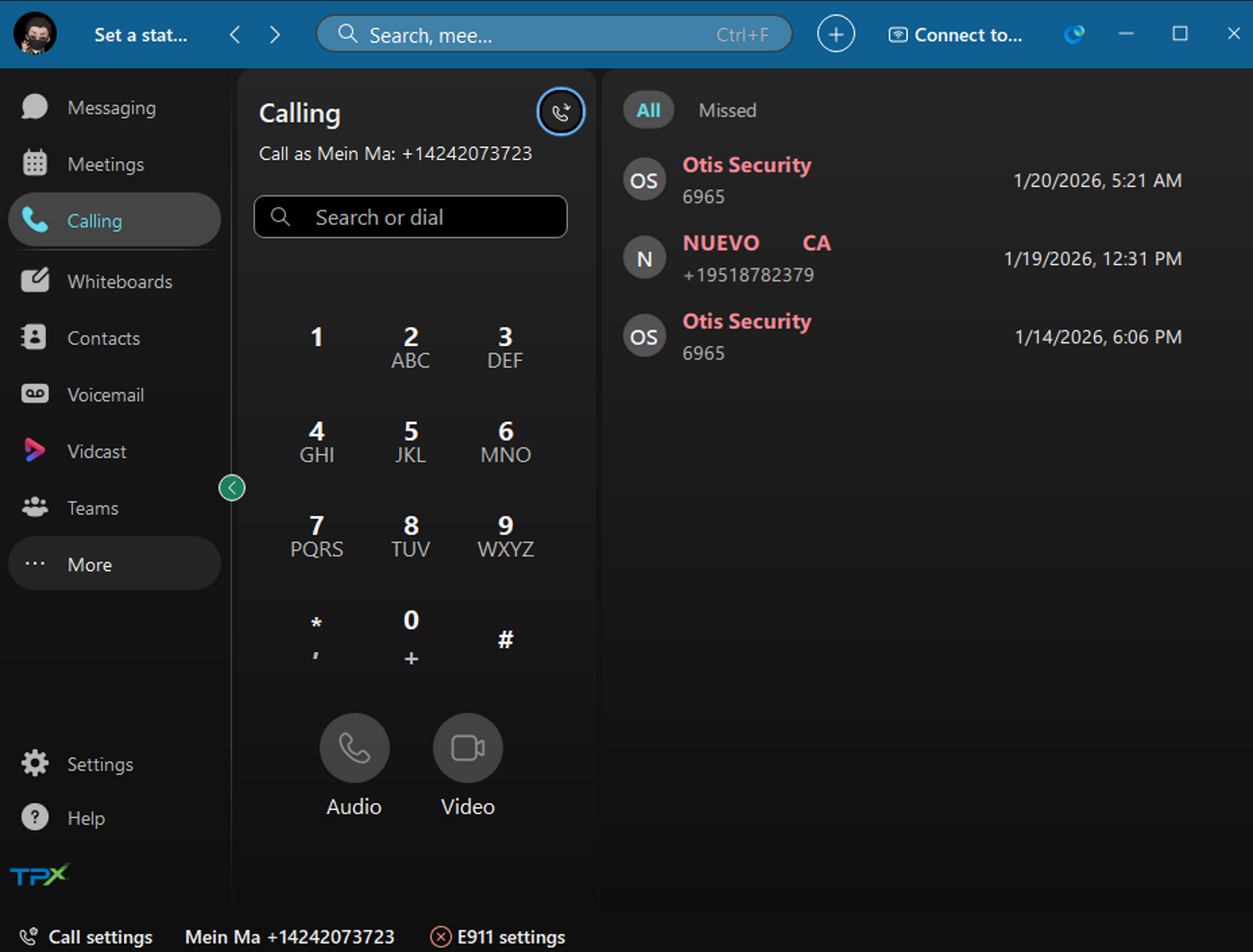
Task: Check Voicemail in the sidebar
Action: coord(114,395)
